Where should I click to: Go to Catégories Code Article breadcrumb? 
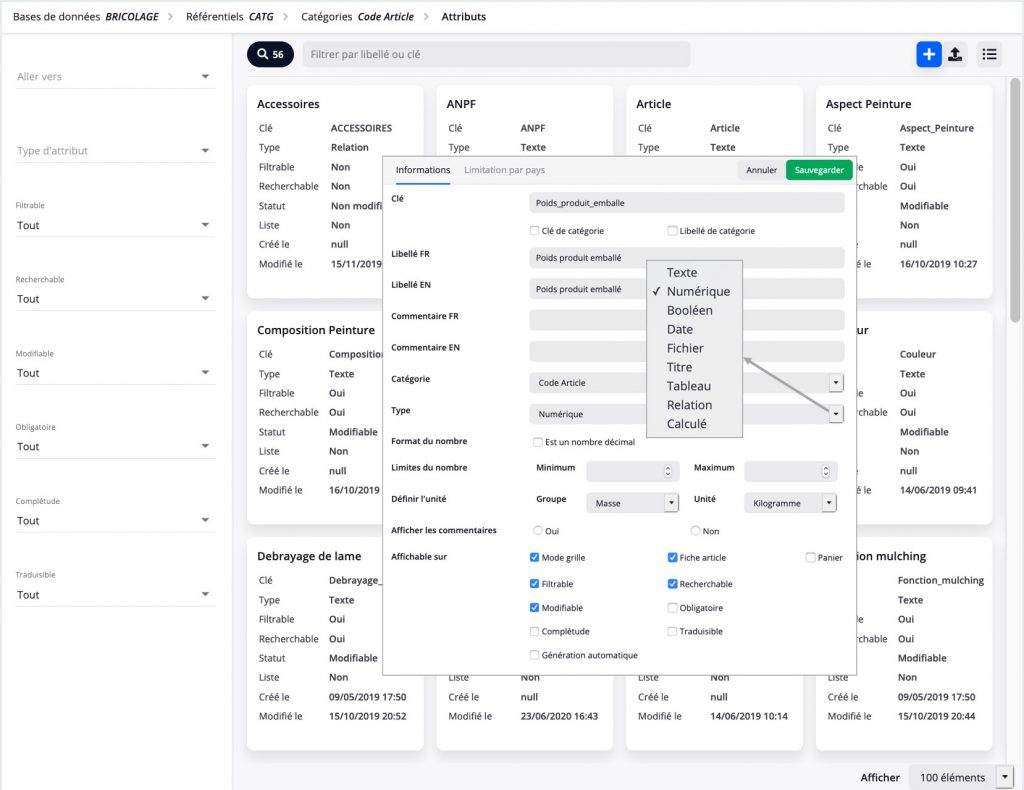coord(357,16)
